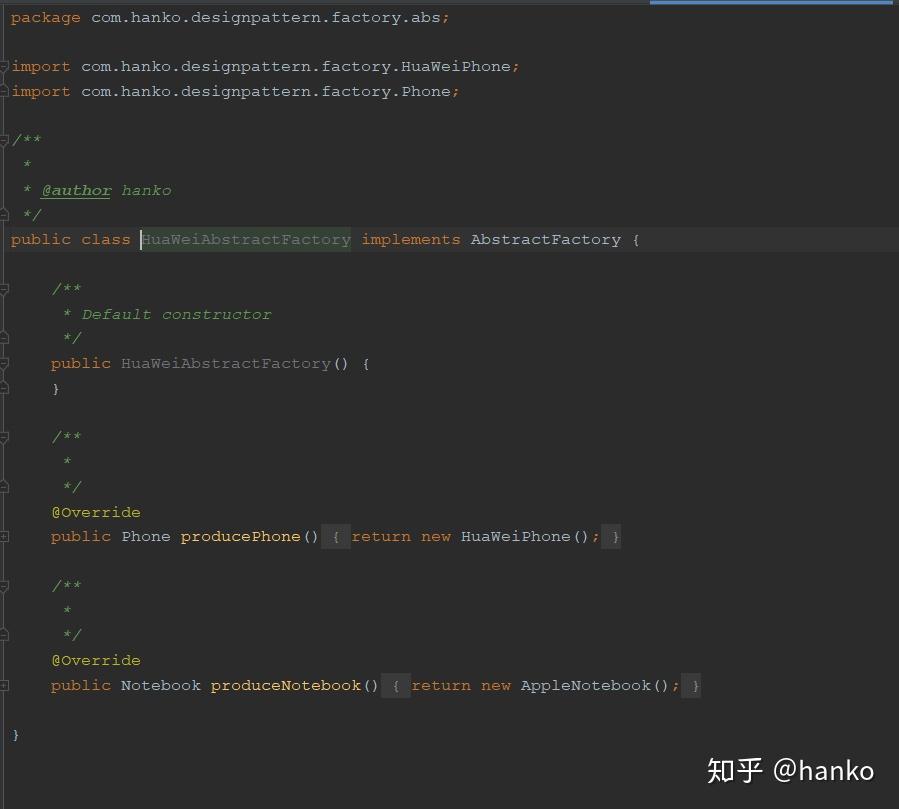Collapse the import statements block
This screenshot has width=899, height=809.
(x=3, y=67)
